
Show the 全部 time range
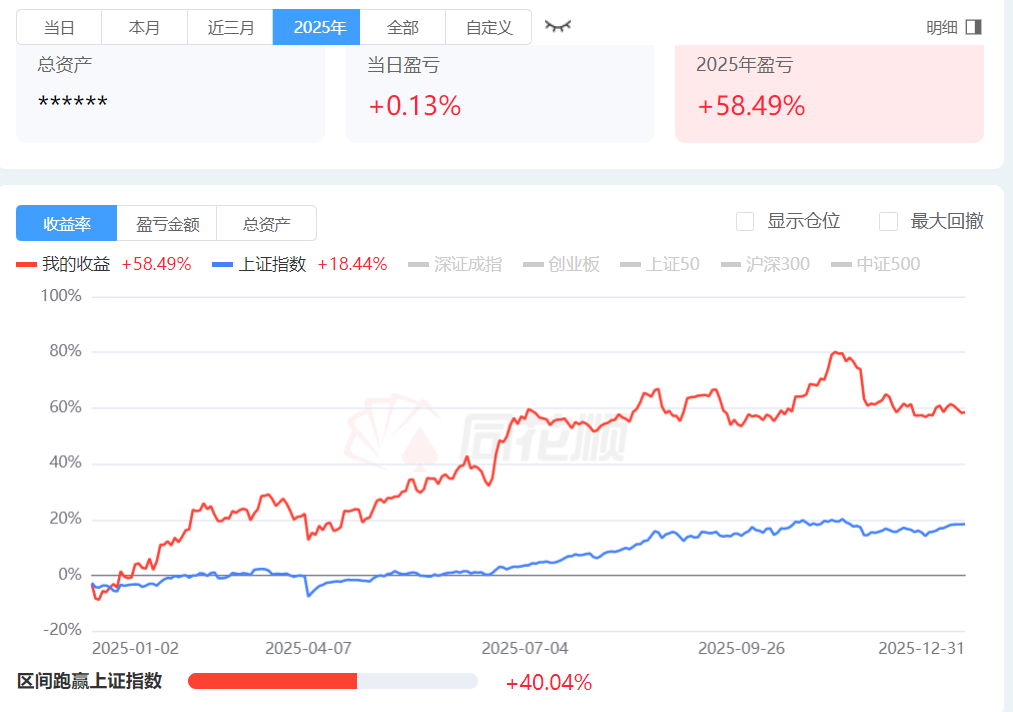tap(402, 27)
